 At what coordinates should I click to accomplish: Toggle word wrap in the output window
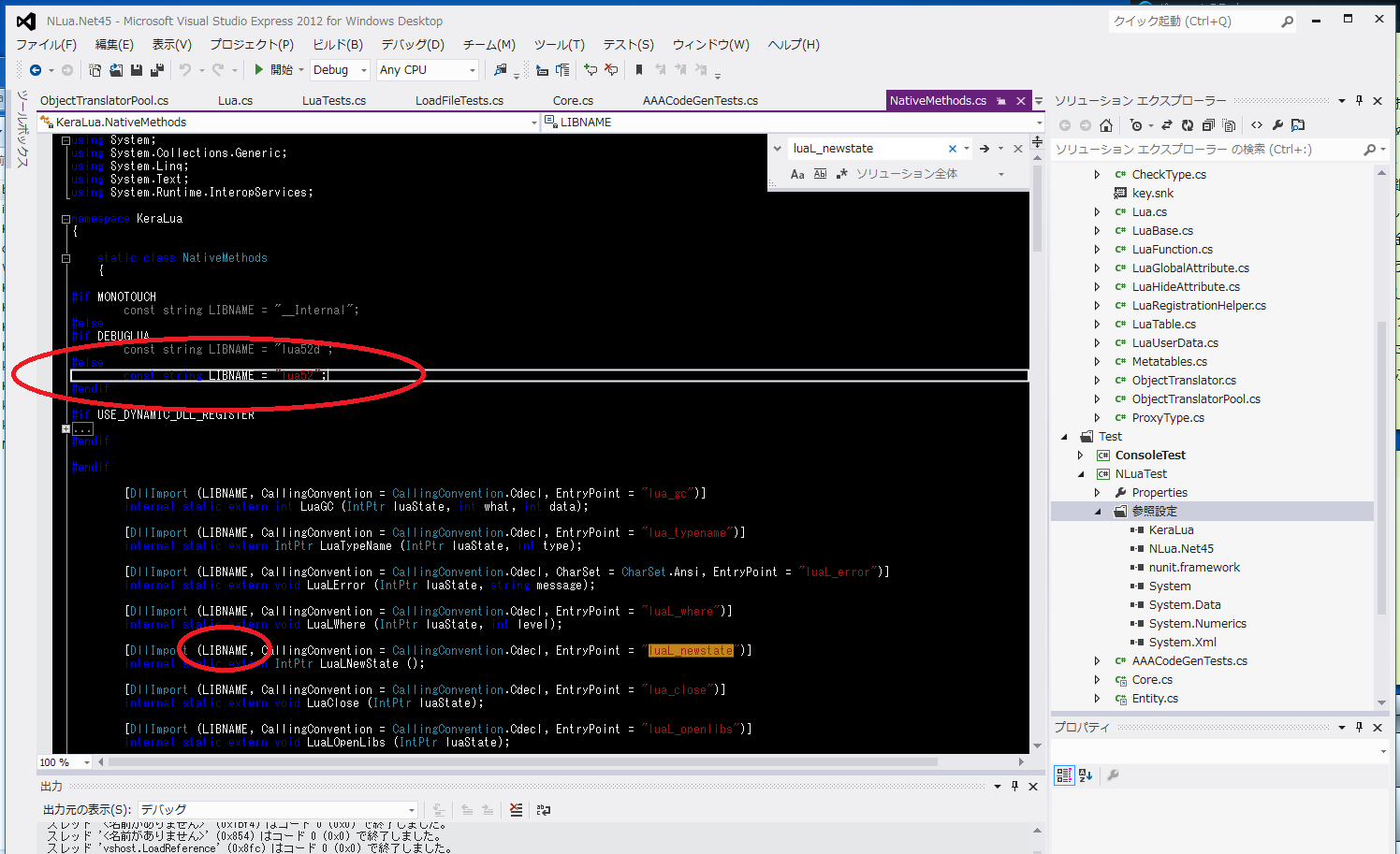[544, 810]
